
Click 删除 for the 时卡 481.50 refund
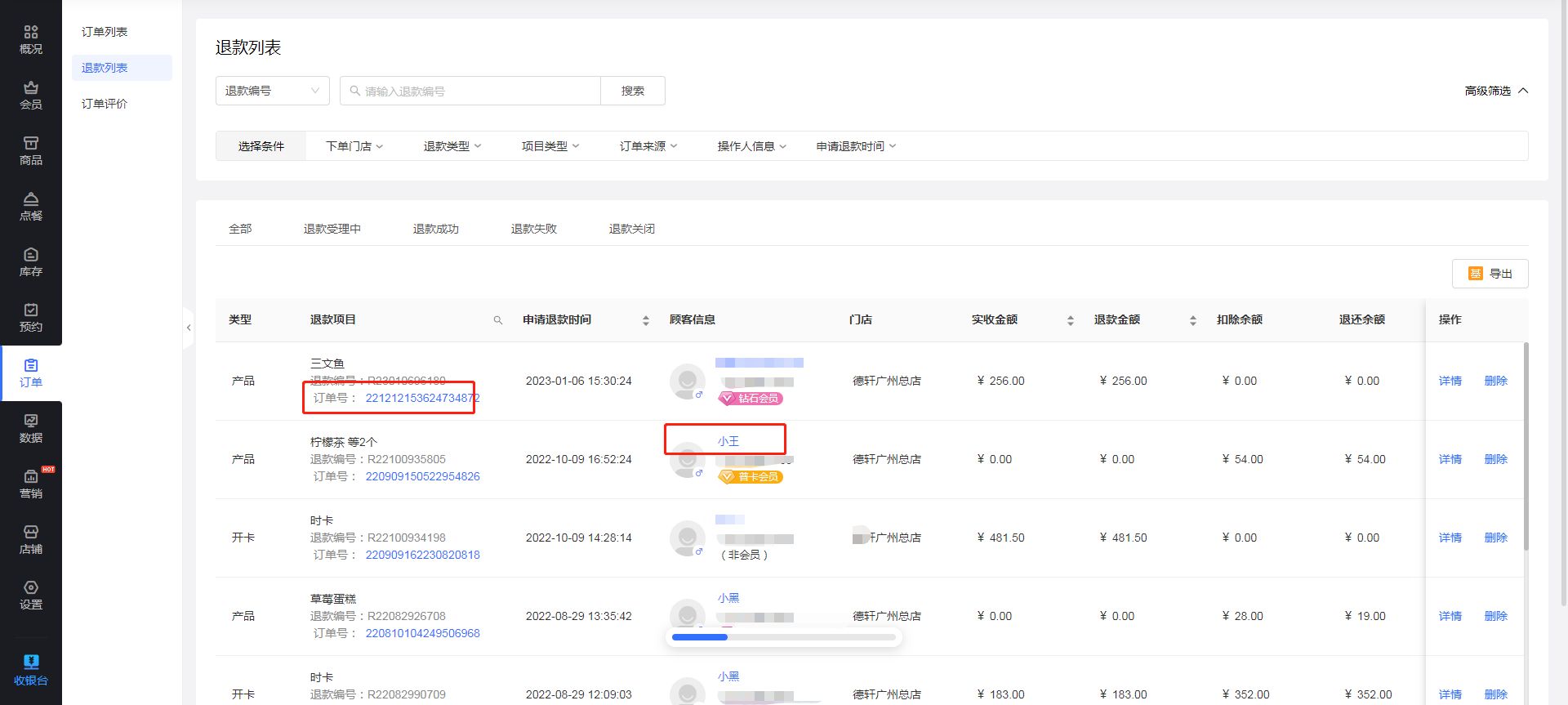pos(1496,538)
